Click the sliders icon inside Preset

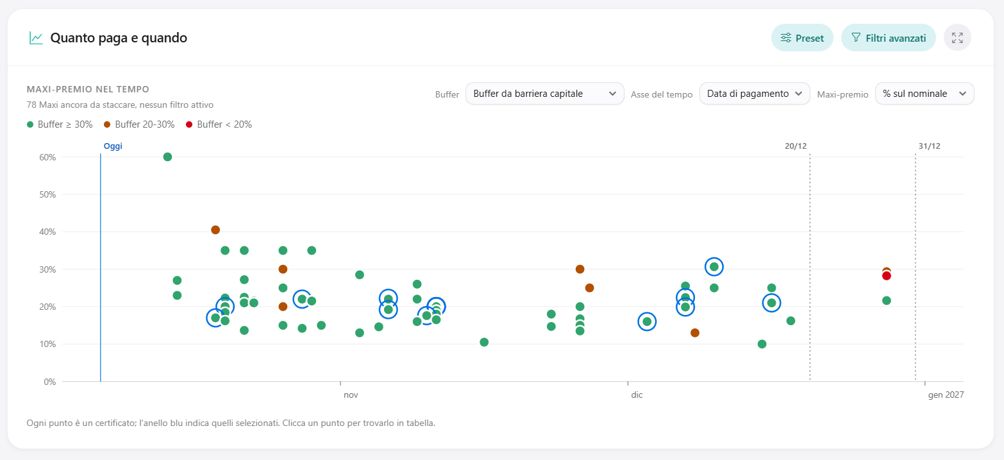[x=786, y=38]
